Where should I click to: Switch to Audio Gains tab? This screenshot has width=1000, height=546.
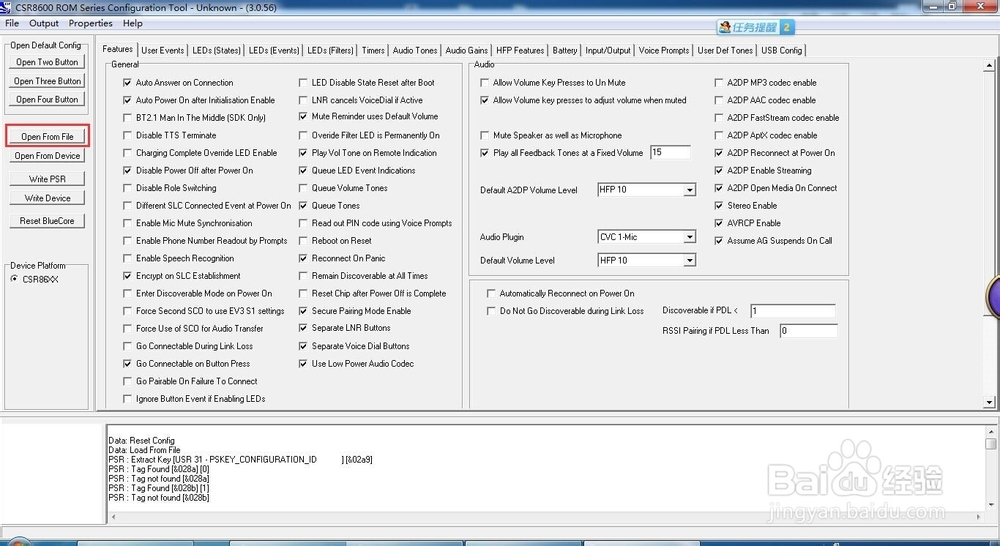tap(466, 50)
